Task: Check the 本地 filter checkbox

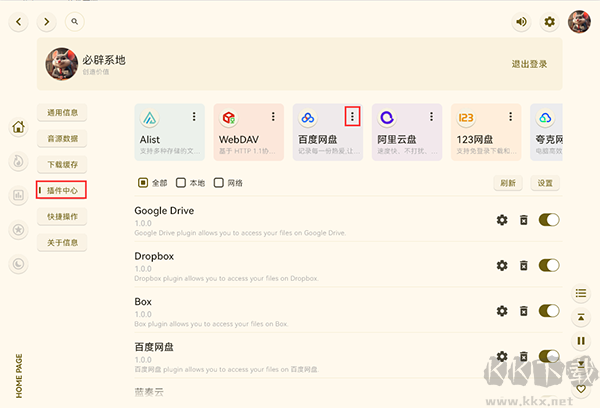Action: tap(181, 183)
